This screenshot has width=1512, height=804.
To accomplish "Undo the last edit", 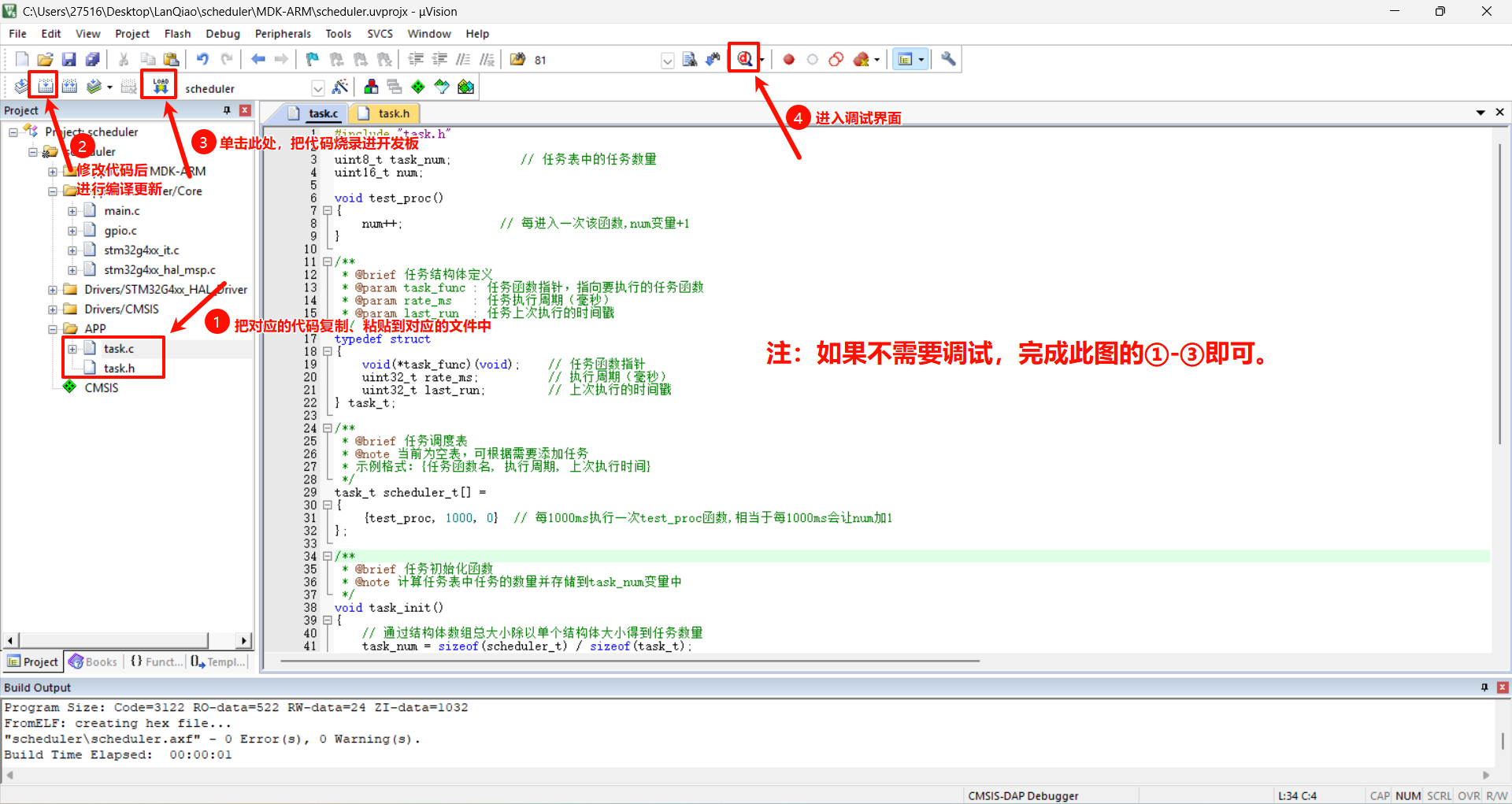I will (x=202, y=59).
